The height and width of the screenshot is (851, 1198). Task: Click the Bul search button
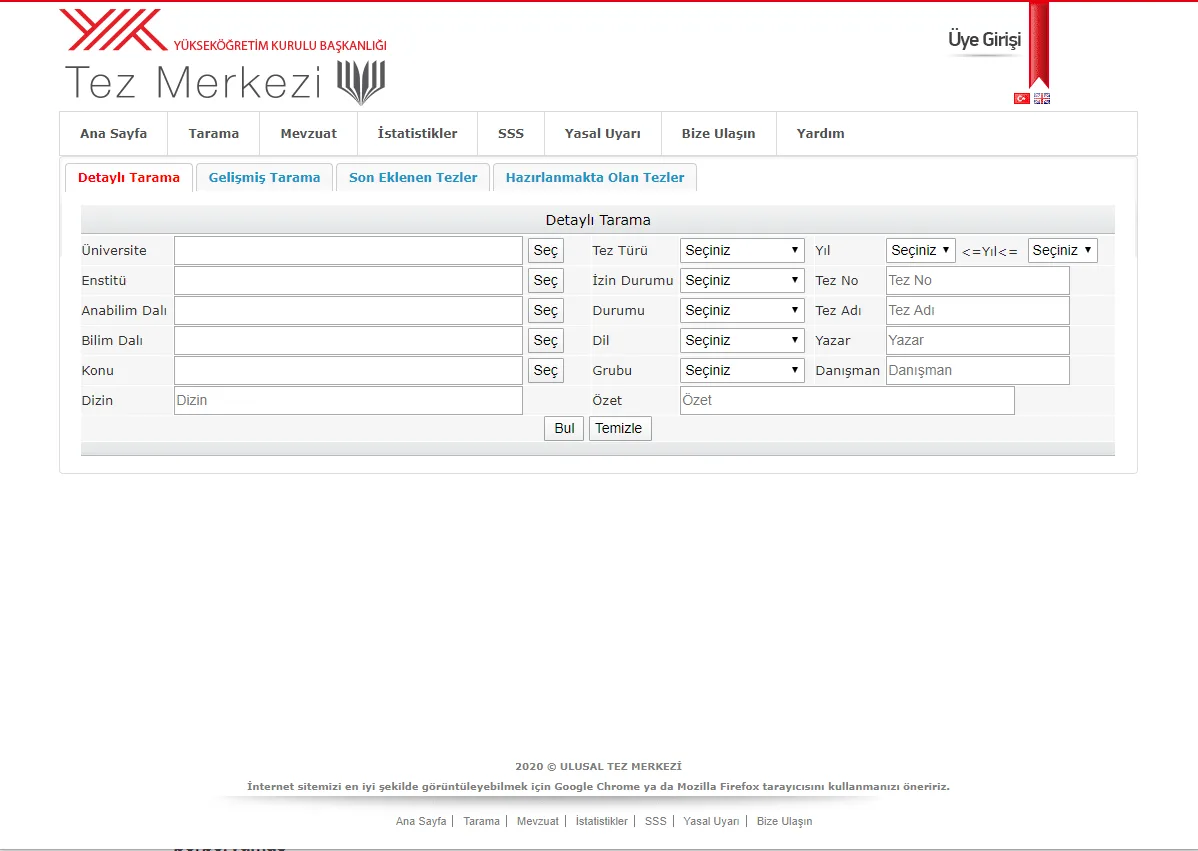tap(564, 429)
